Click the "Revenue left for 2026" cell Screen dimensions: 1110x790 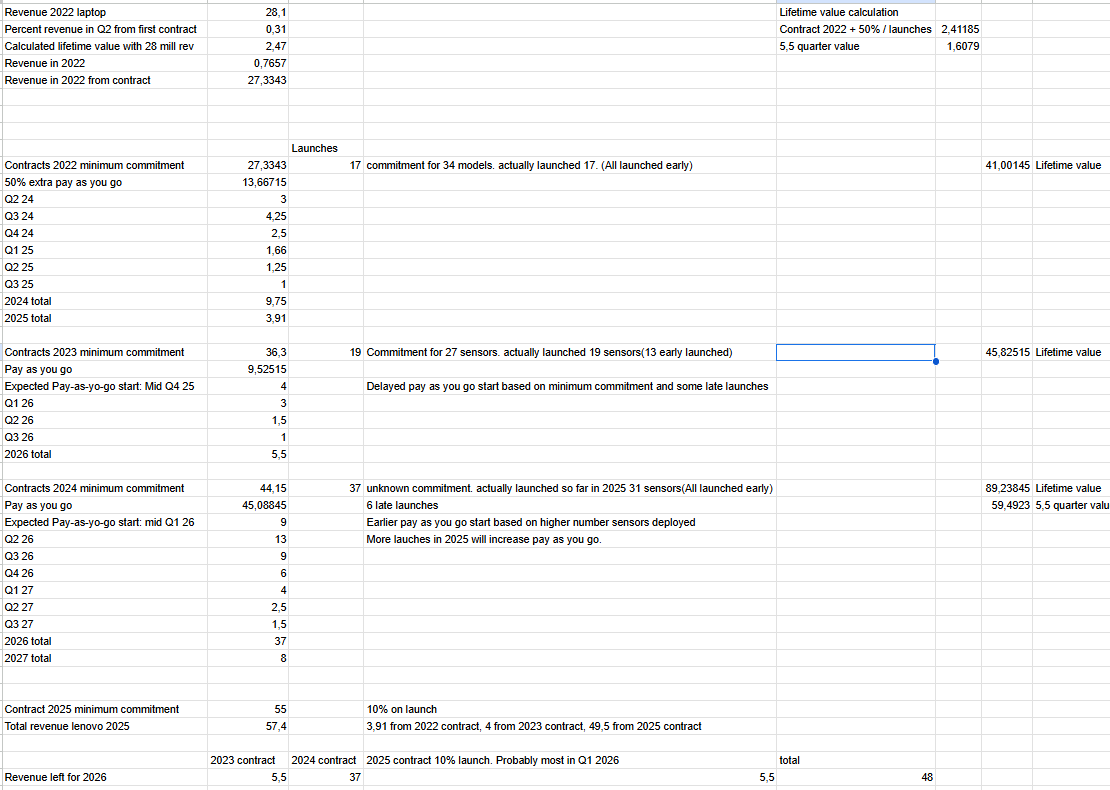pos(56,777)
